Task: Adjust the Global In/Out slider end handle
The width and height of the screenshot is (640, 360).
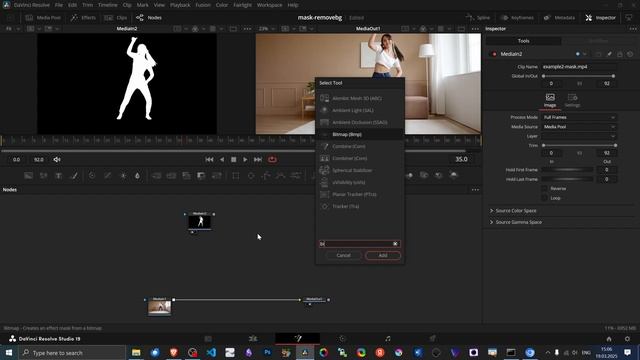Action: click(613, 76)
